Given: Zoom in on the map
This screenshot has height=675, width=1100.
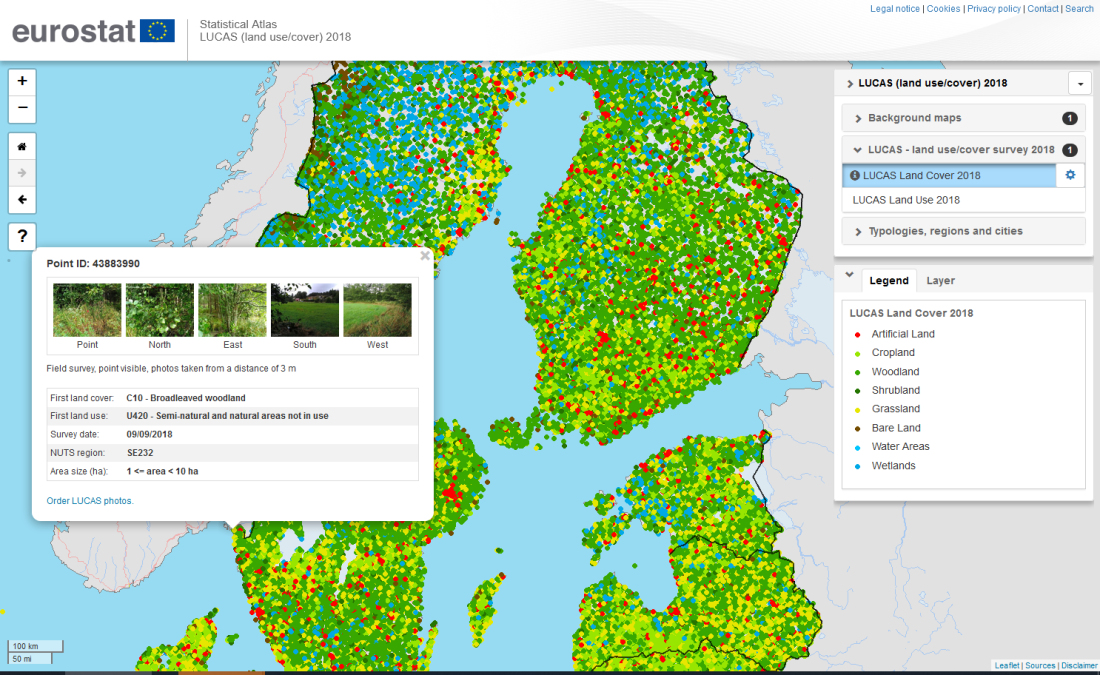Looking at the screenshot, I should pos(22,81).
